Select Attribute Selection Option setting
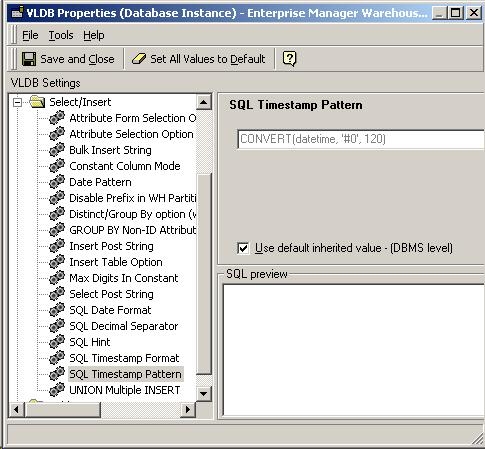The width and height of the screenshot is (485, 449). point(131,134)
